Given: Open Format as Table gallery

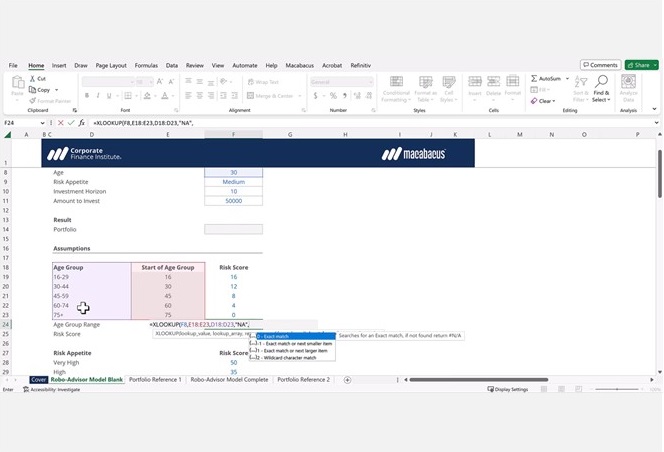Looking at the screenshot, I should click(425, 89).
